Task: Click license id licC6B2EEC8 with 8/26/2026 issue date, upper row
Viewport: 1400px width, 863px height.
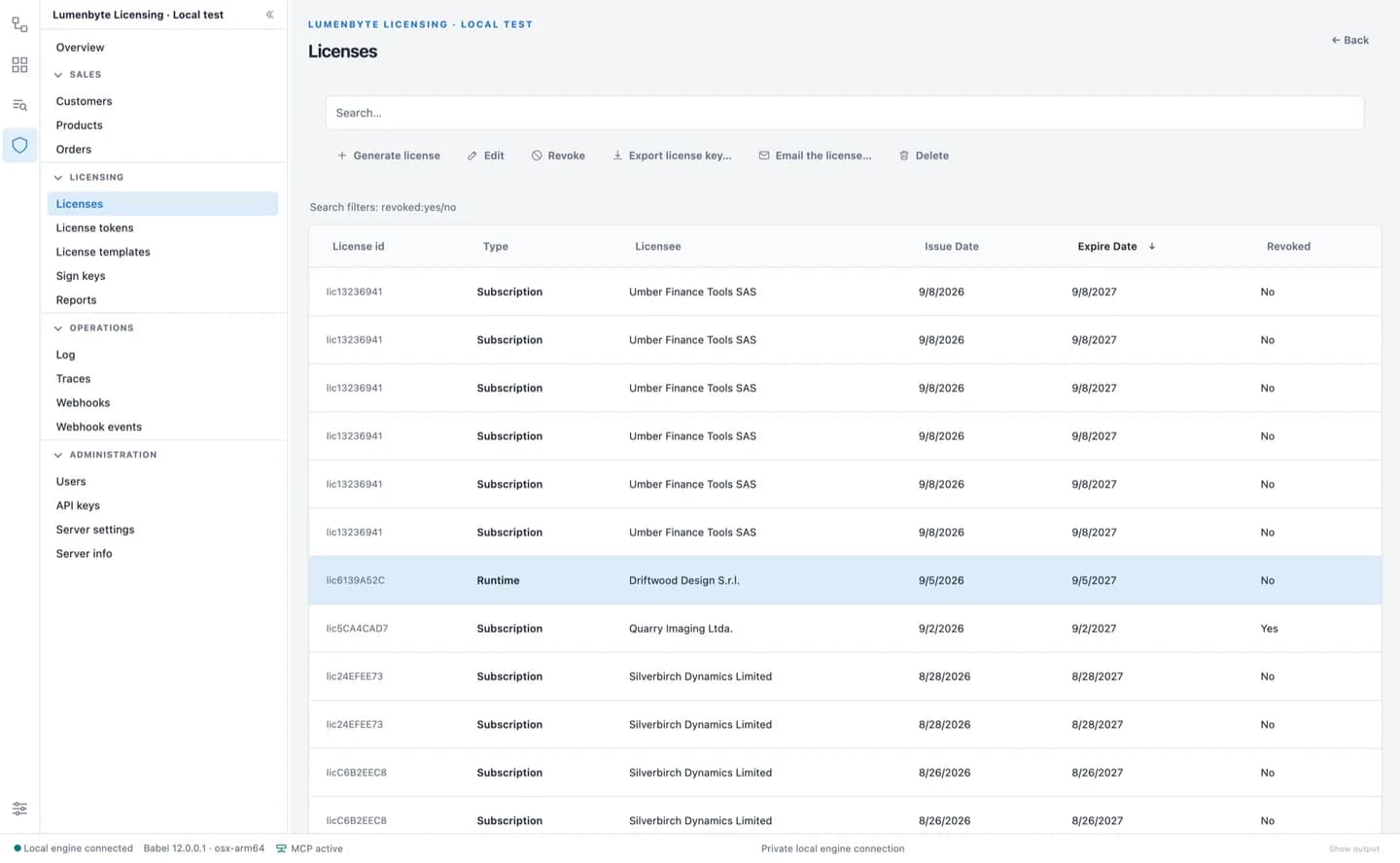Action: tap(357, 773)
